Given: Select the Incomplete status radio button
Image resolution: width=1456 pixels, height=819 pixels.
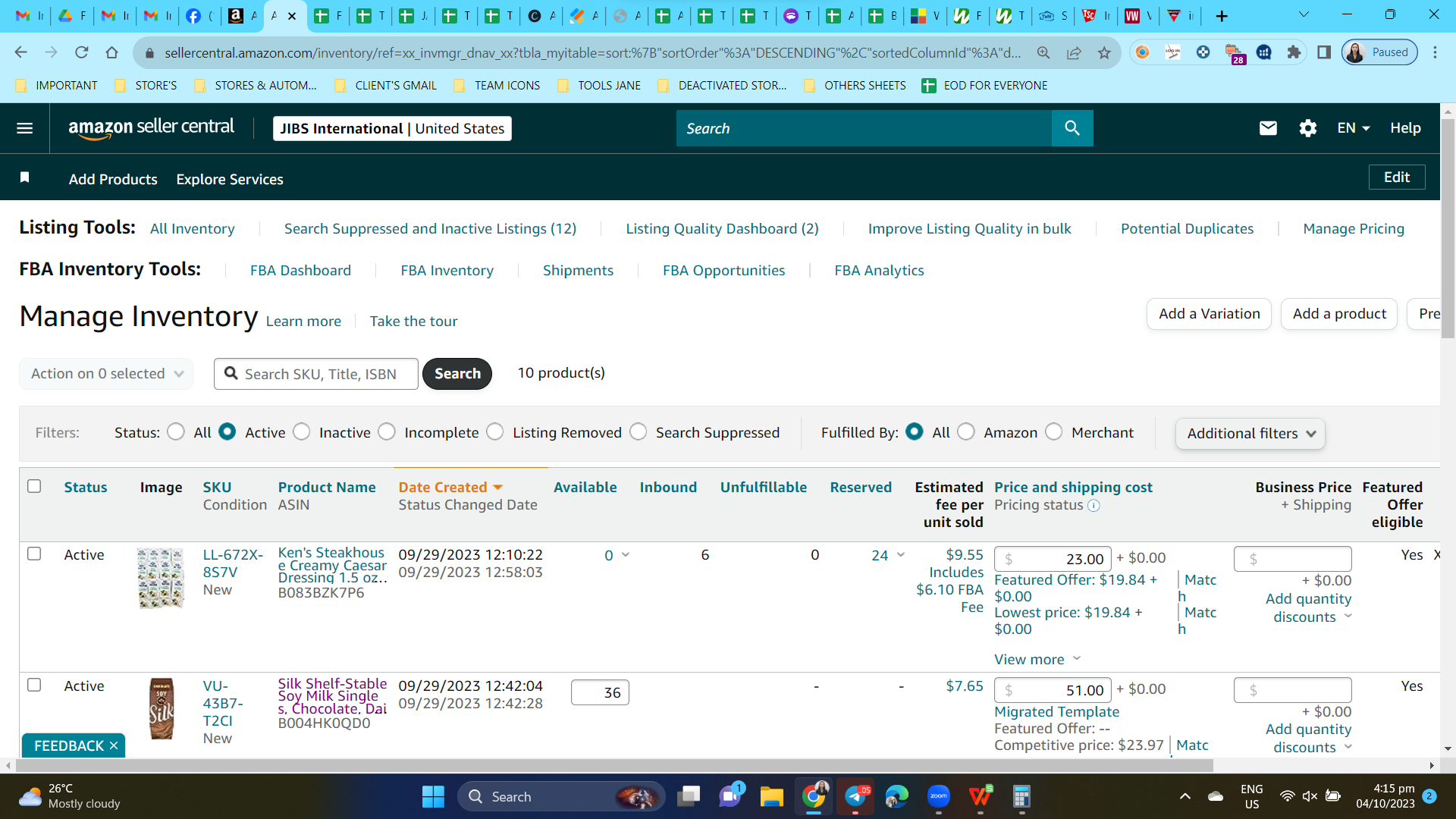Looking at the screenshot, I should [387, 431].
